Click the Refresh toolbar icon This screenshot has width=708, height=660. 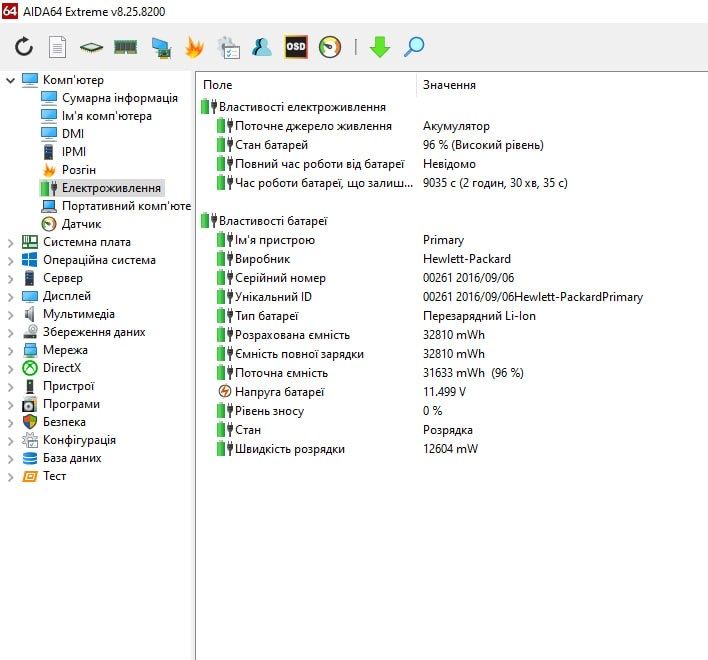pyautogui.click(x=24, y=47)
